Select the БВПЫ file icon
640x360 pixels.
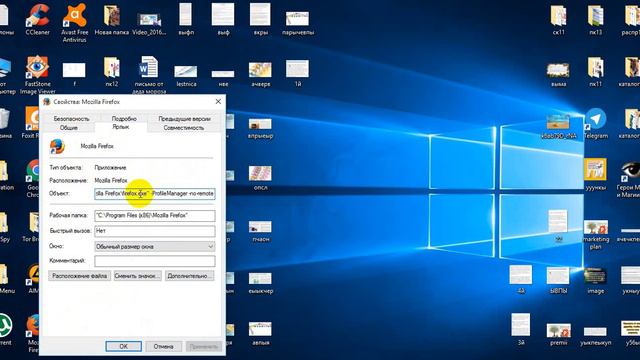click(558, 280)
